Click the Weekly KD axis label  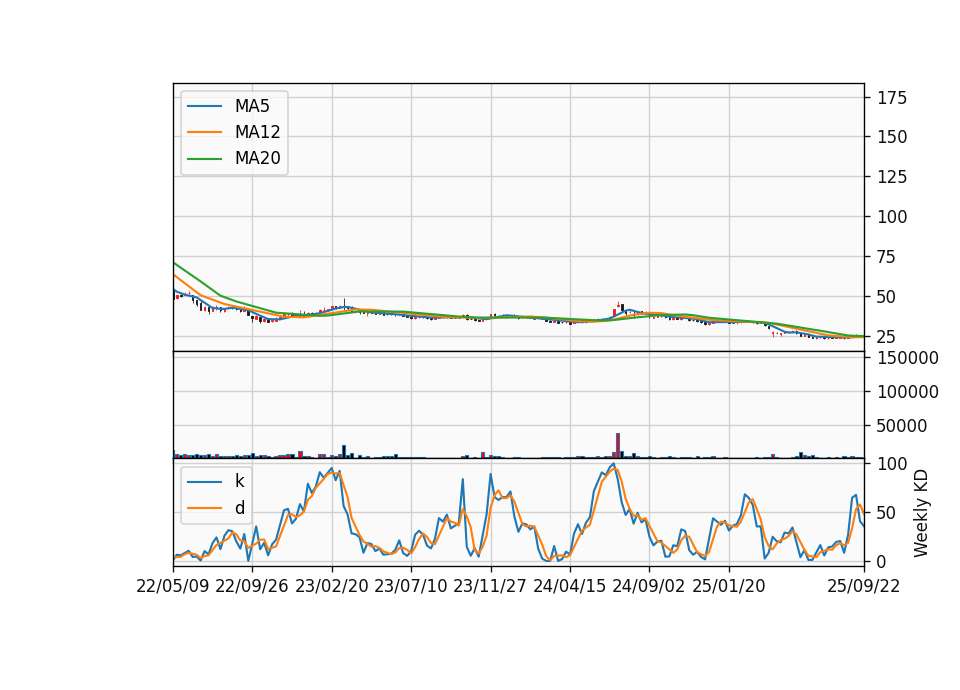pos(921,513)
